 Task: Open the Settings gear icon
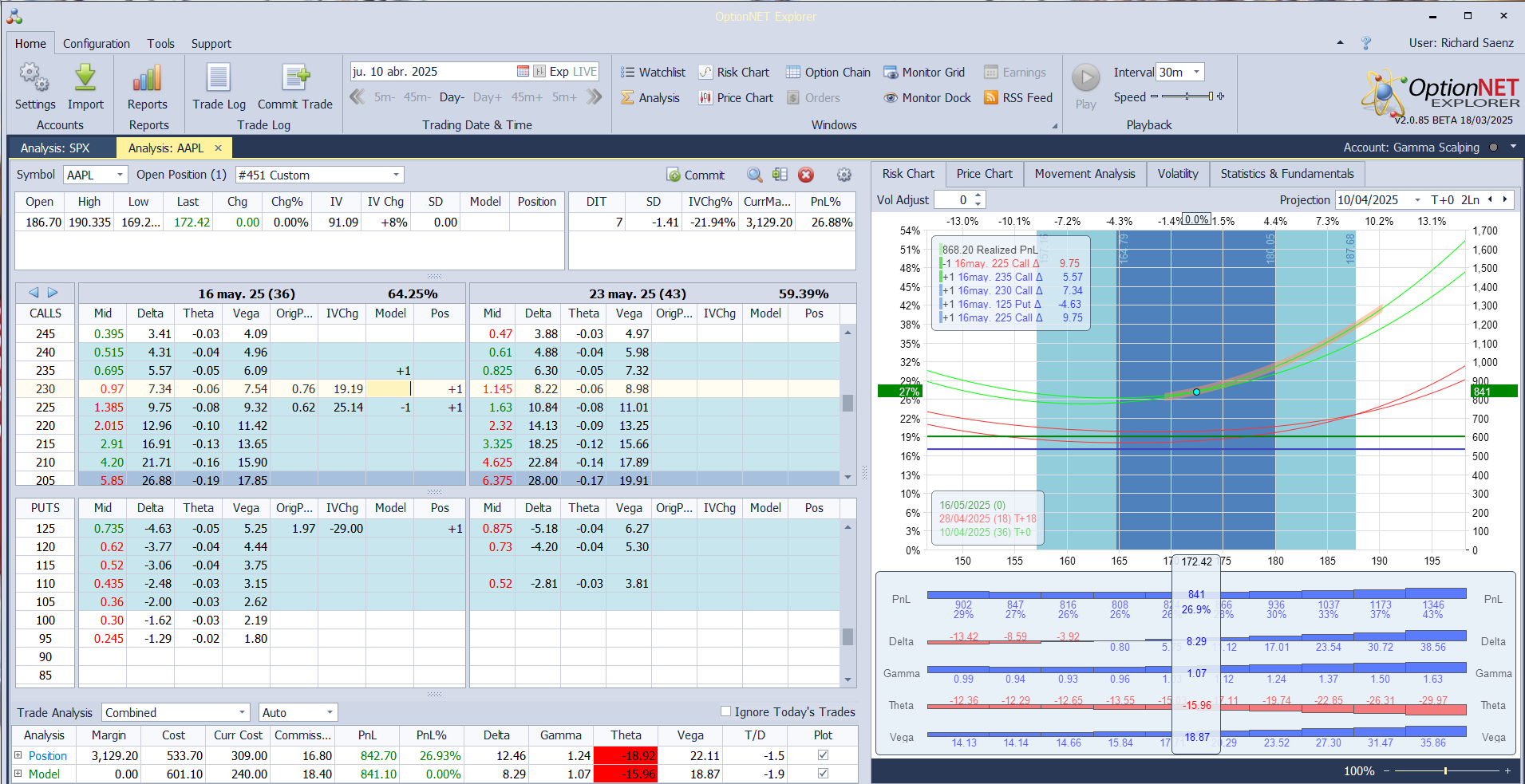click(34, 77)
